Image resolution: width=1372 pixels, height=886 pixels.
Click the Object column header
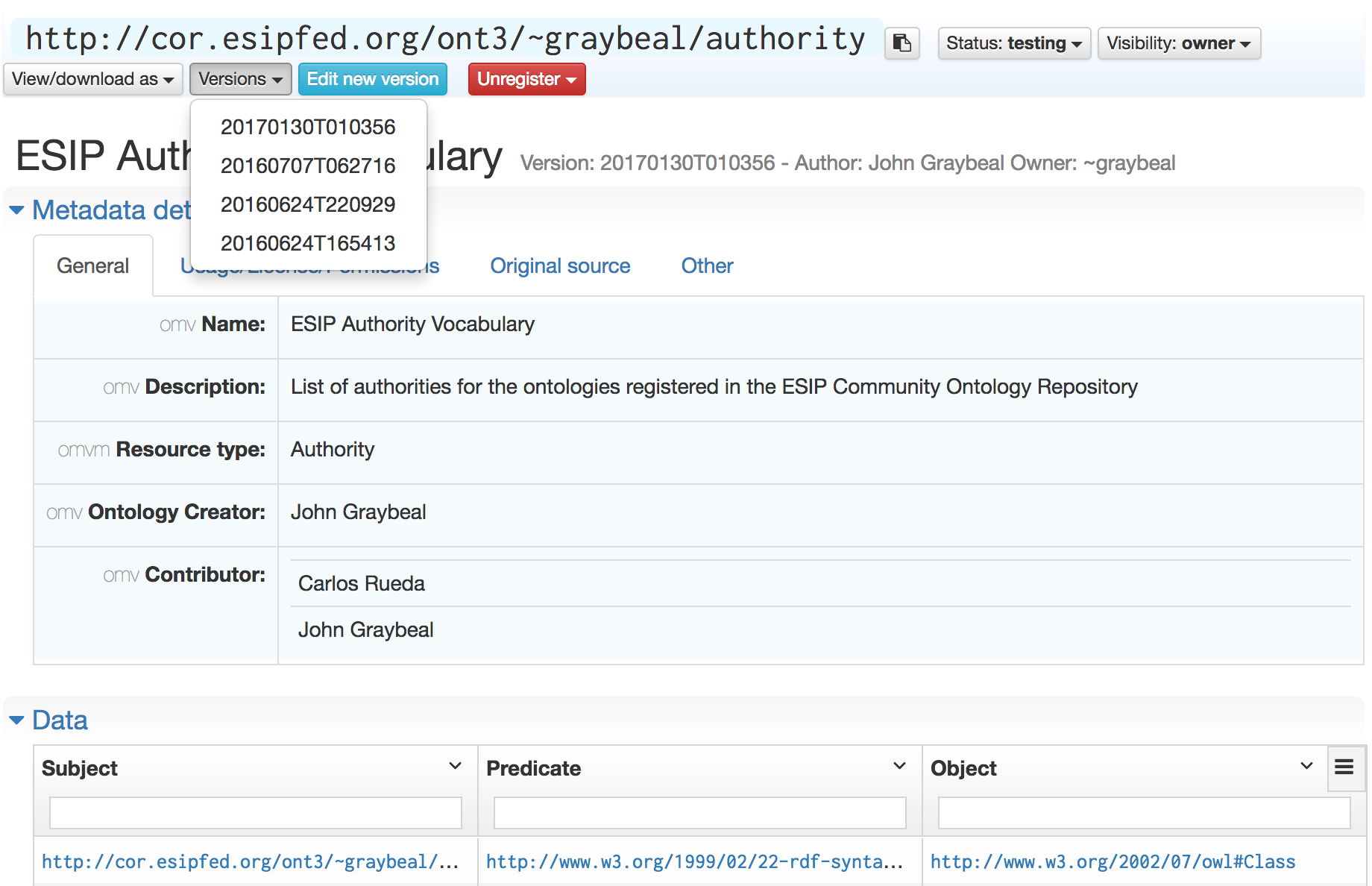coord(963,768)
